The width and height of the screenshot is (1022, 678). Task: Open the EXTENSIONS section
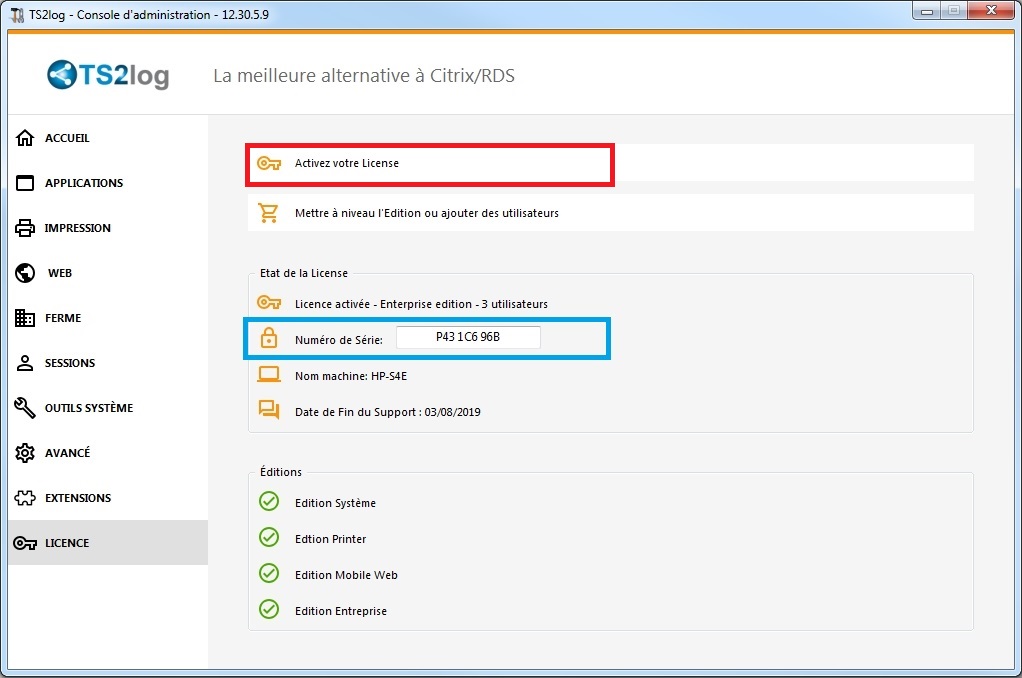tap(108, 497)
